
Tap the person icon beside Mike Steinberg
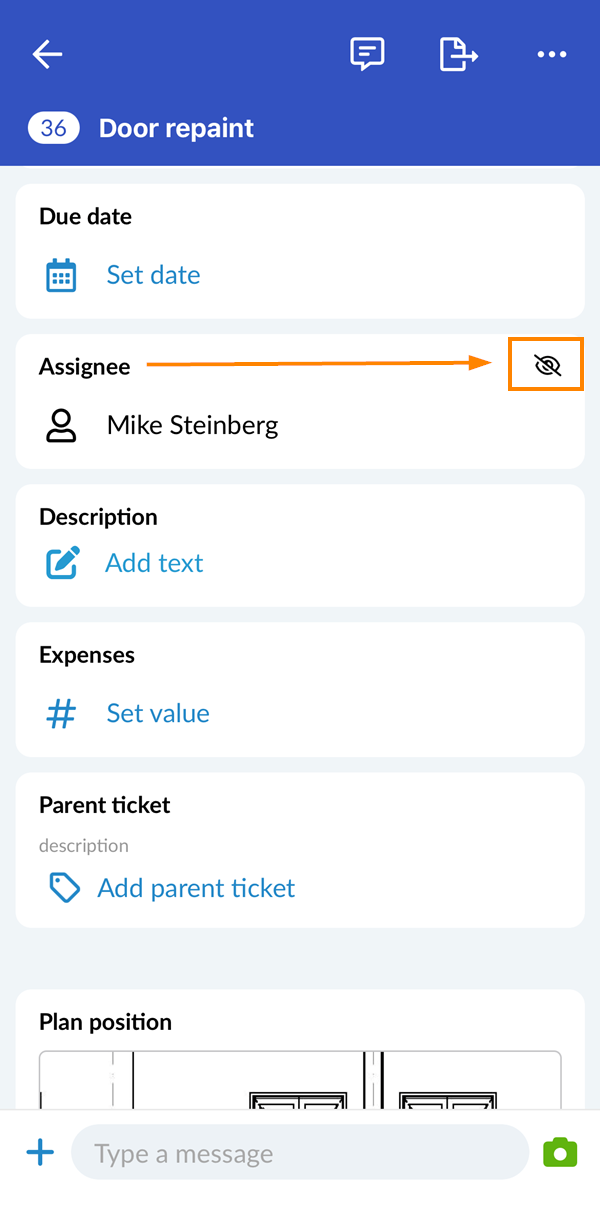point(62,425)
